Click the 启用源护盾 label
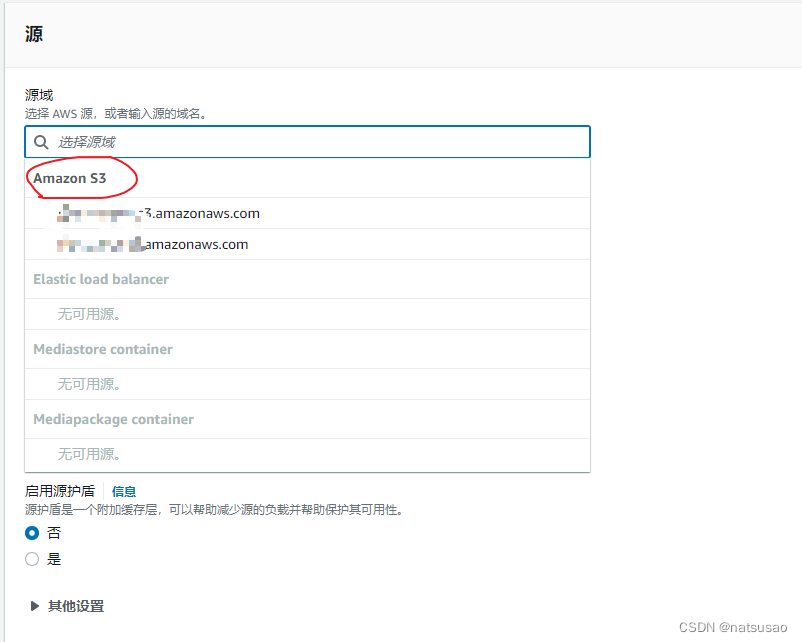Viewport: 802px width, 642px height. 60,491
